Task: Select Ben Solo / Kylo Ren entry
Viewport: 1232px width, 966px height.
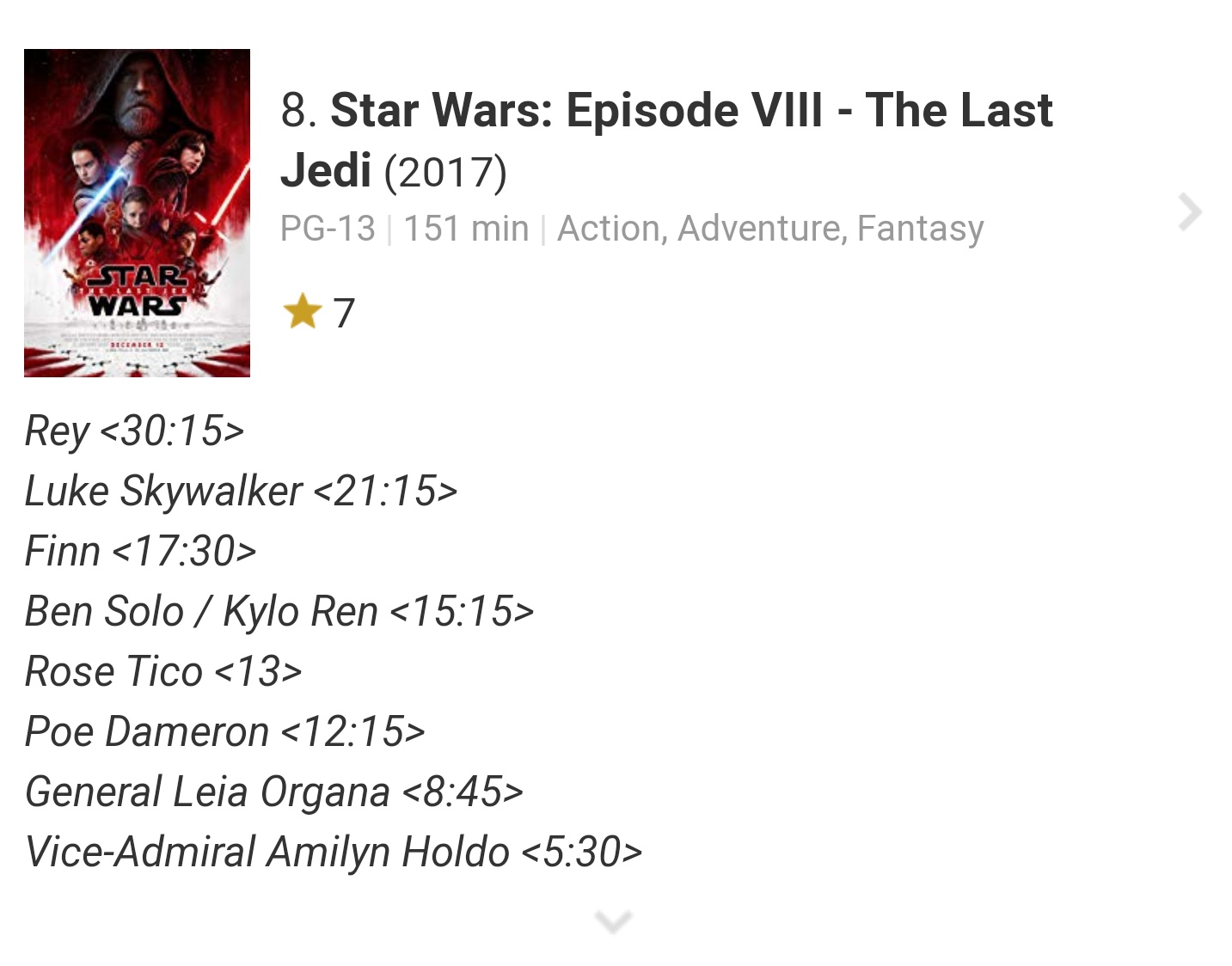Action: click(279, 612)
